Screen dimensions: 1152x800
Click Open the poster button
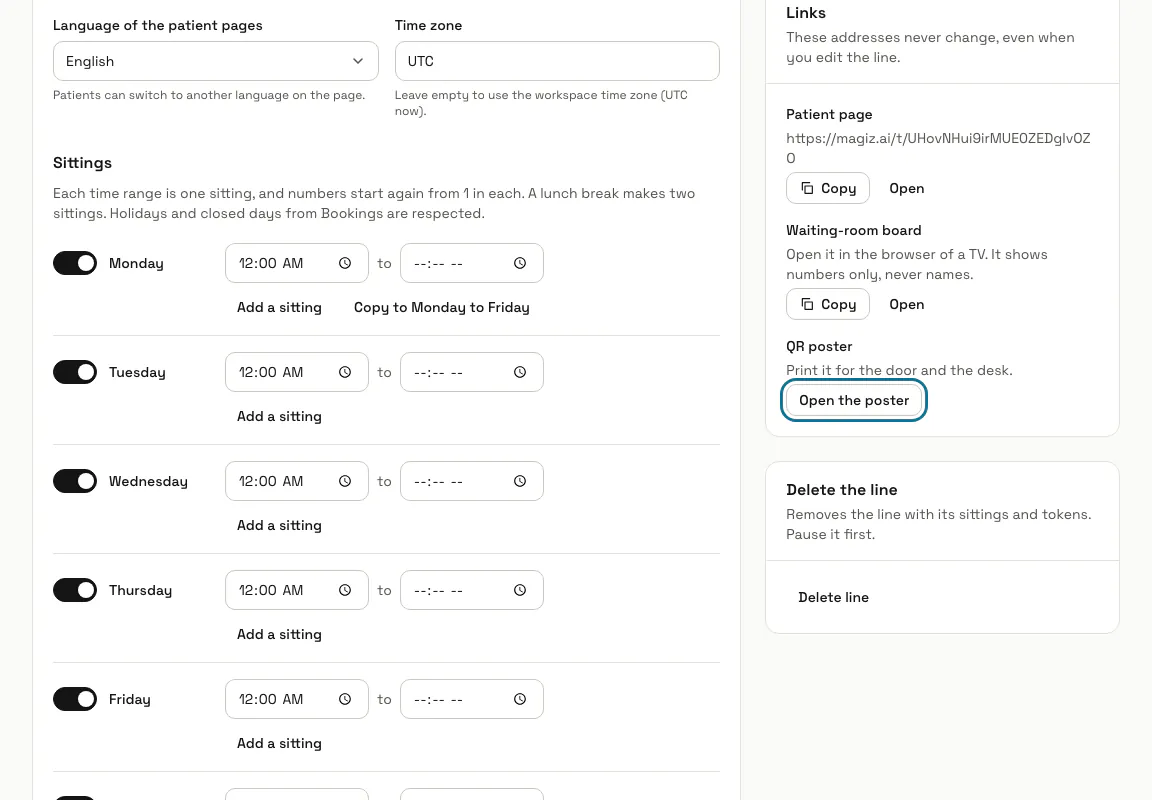coord(854,400)
